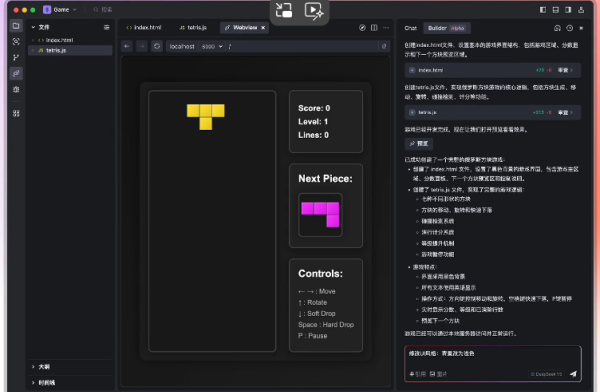Image resolution: width=600 pixels, height=392 pixels.
Task: Go forward in the webview browser
Action: point(142,46)
